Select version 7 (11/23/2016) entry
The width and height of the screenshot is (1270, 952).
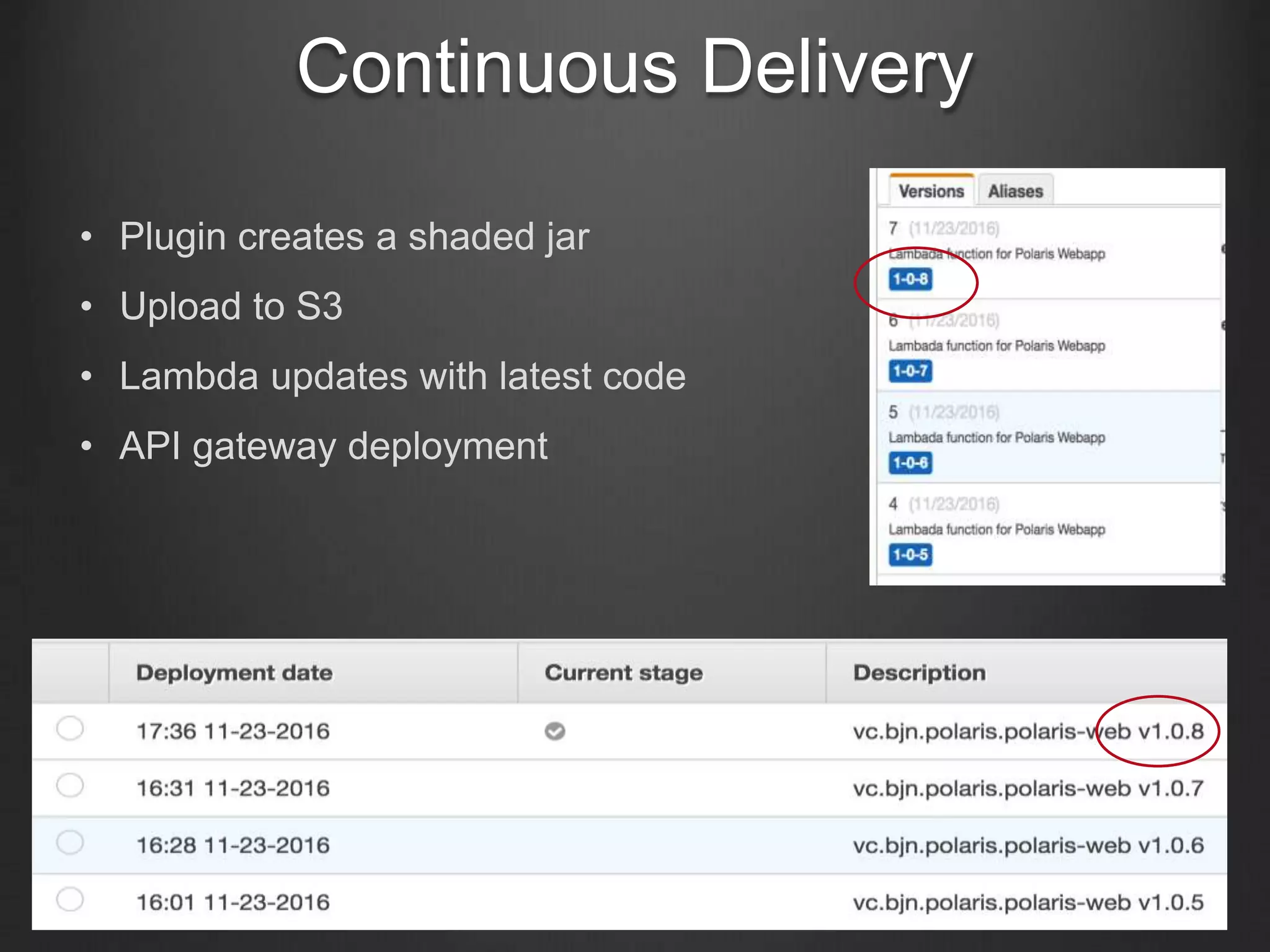(1049, 253)
